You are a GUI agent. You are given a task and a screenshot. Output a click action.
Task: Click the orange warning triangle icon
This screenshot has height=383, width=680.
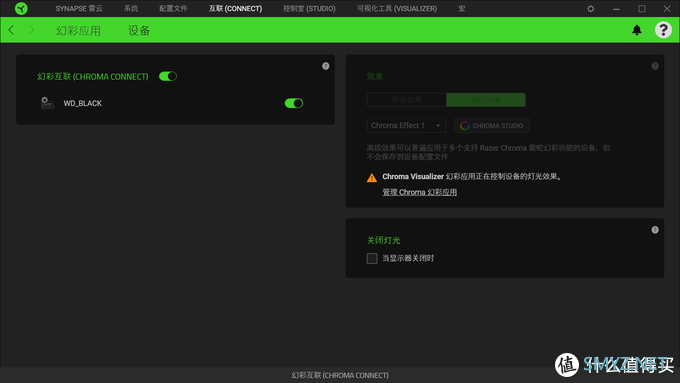[x=372, y=177]
